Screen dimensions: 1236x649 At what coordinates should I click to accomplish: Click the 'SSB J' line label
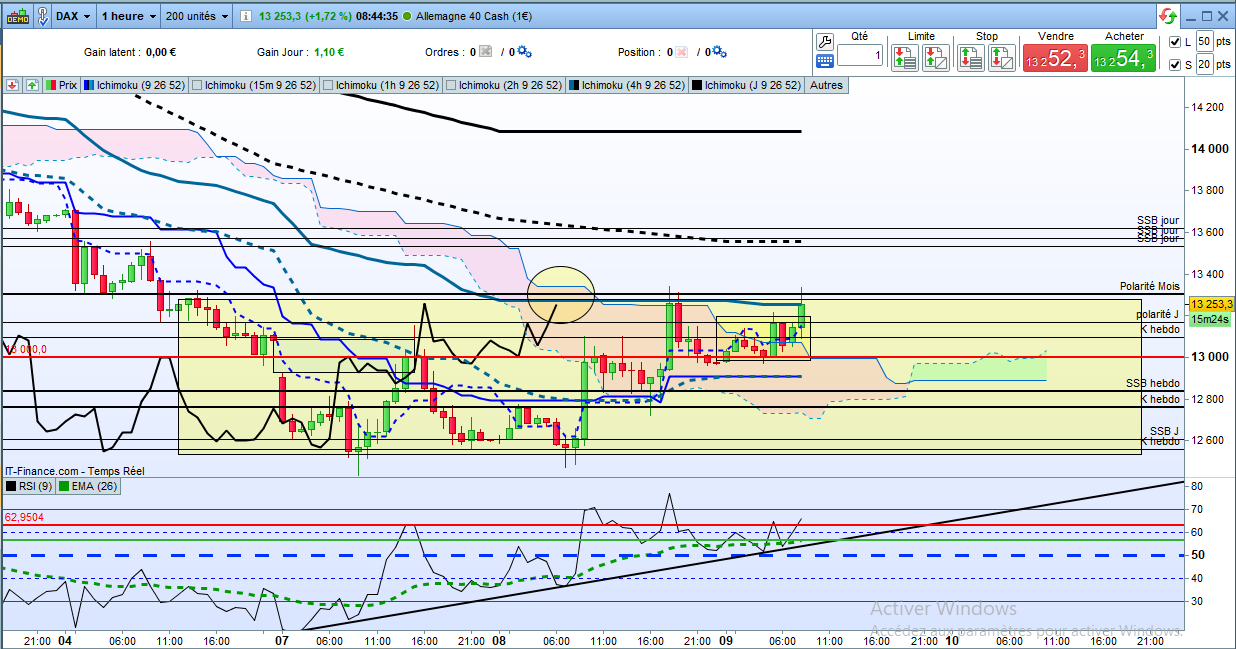pyautogui.click(x=1163, y=431)
